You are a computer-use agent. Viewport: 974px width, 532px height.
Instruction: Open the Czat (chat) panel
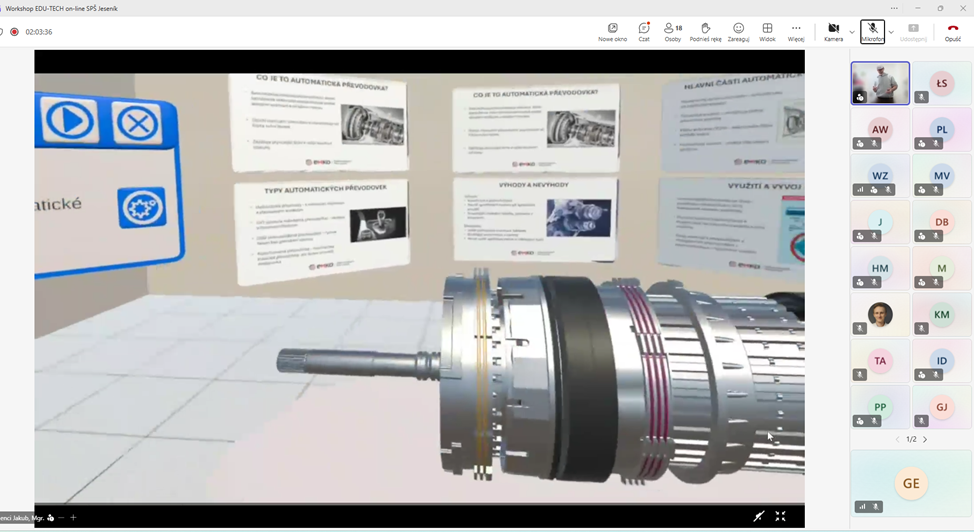tap(643, 31)
